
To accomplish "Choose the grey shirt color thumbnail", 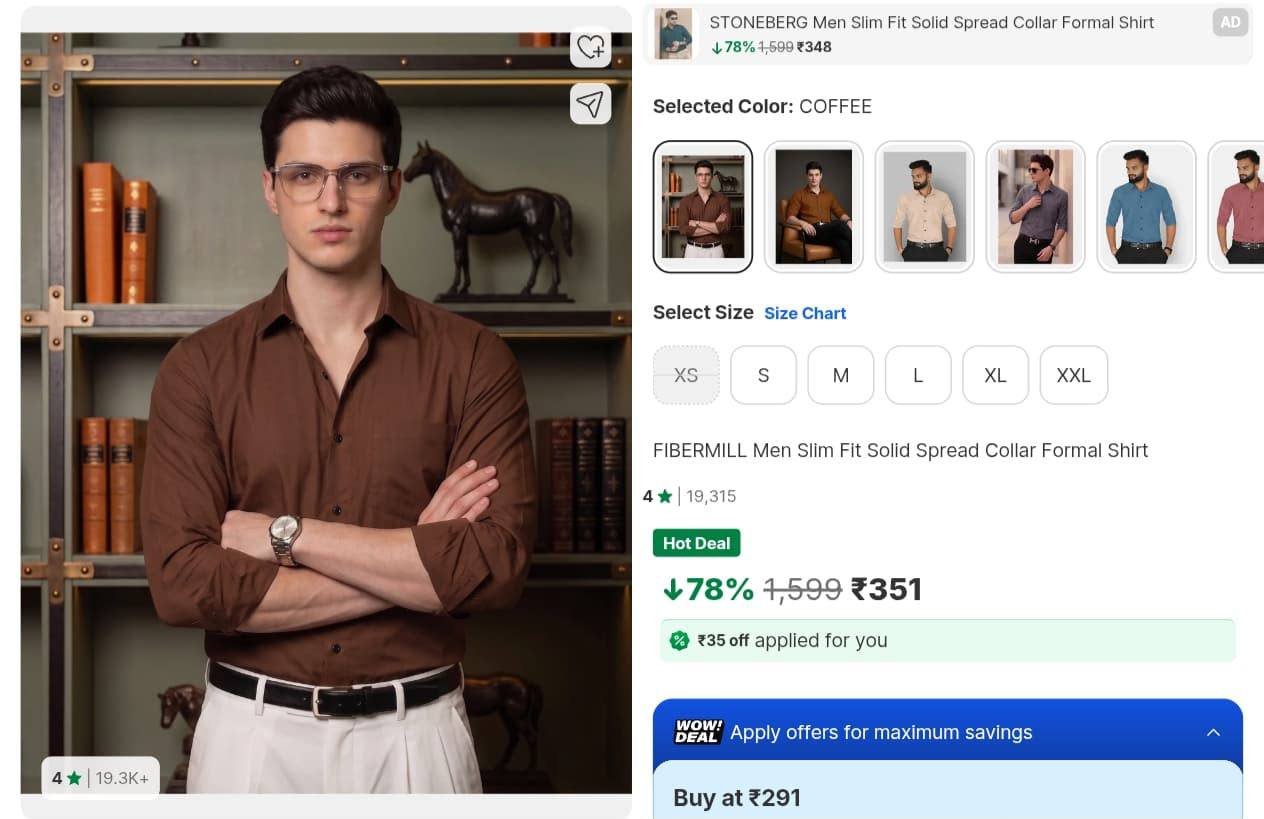I will (x=1035, y=207).
